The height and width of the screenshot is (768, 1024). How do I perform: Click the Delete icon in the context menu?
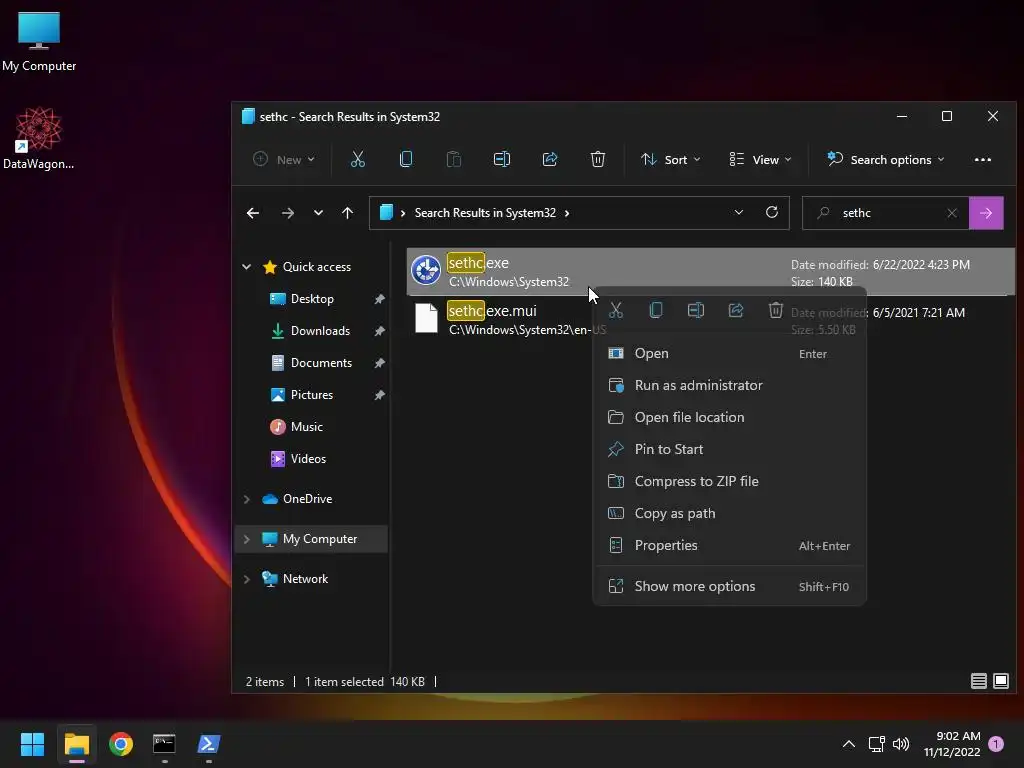[776, 310]
